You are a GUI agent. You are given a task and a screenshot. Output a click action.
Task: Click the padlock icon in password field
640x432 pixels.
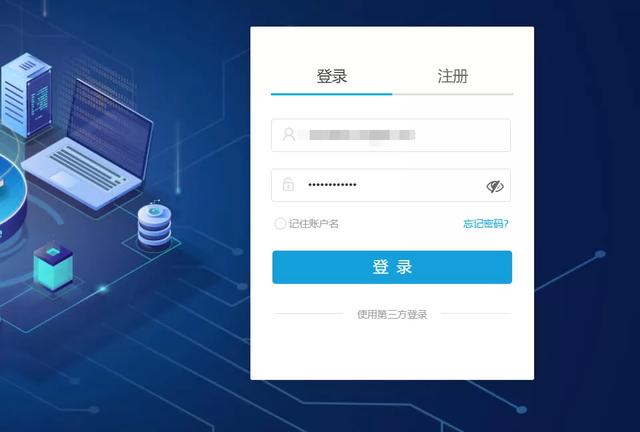(x=288, y=185)
